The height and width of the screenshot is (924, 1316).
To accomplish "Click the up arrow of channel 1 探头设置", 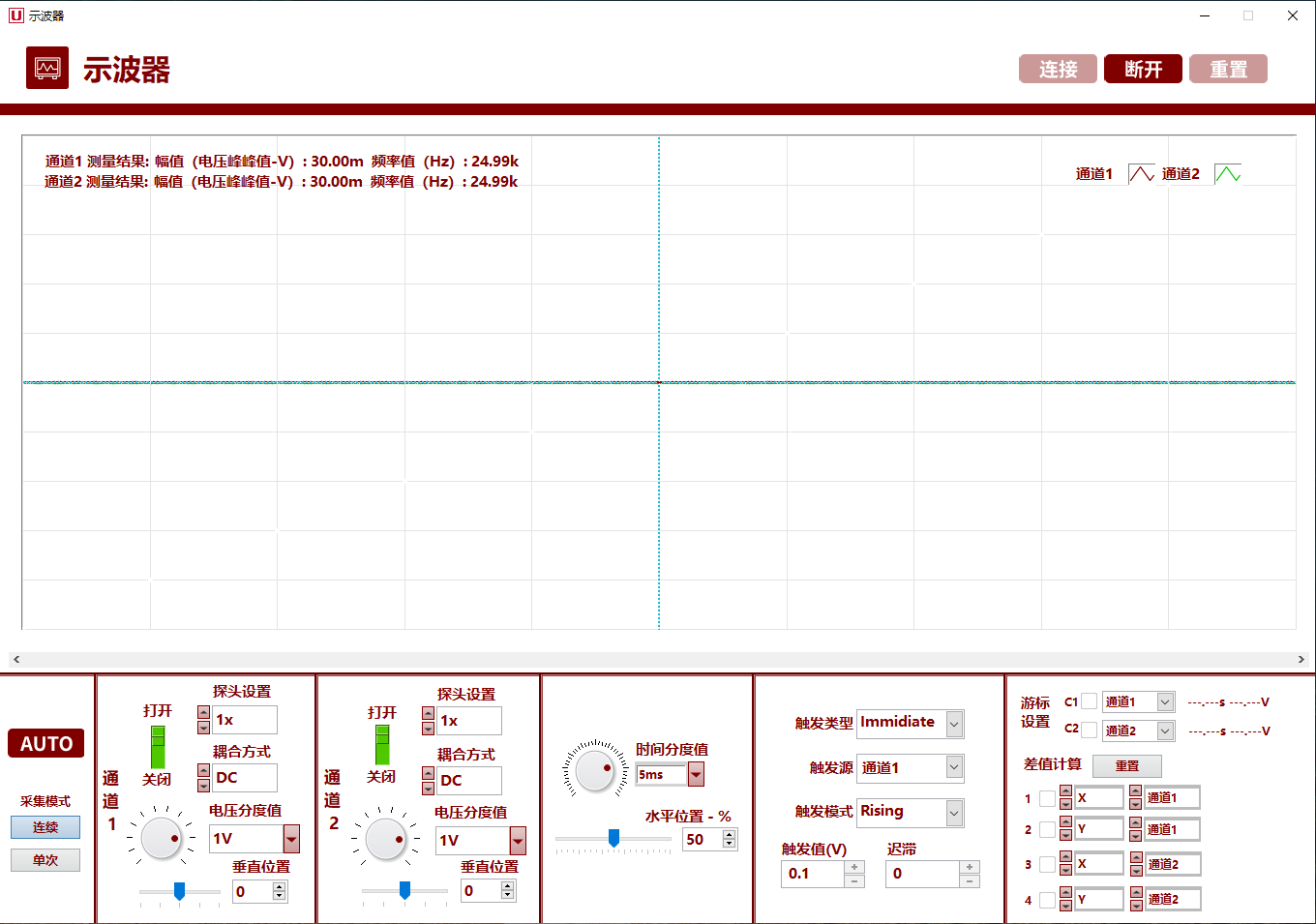I will click(x=203, y=713).
